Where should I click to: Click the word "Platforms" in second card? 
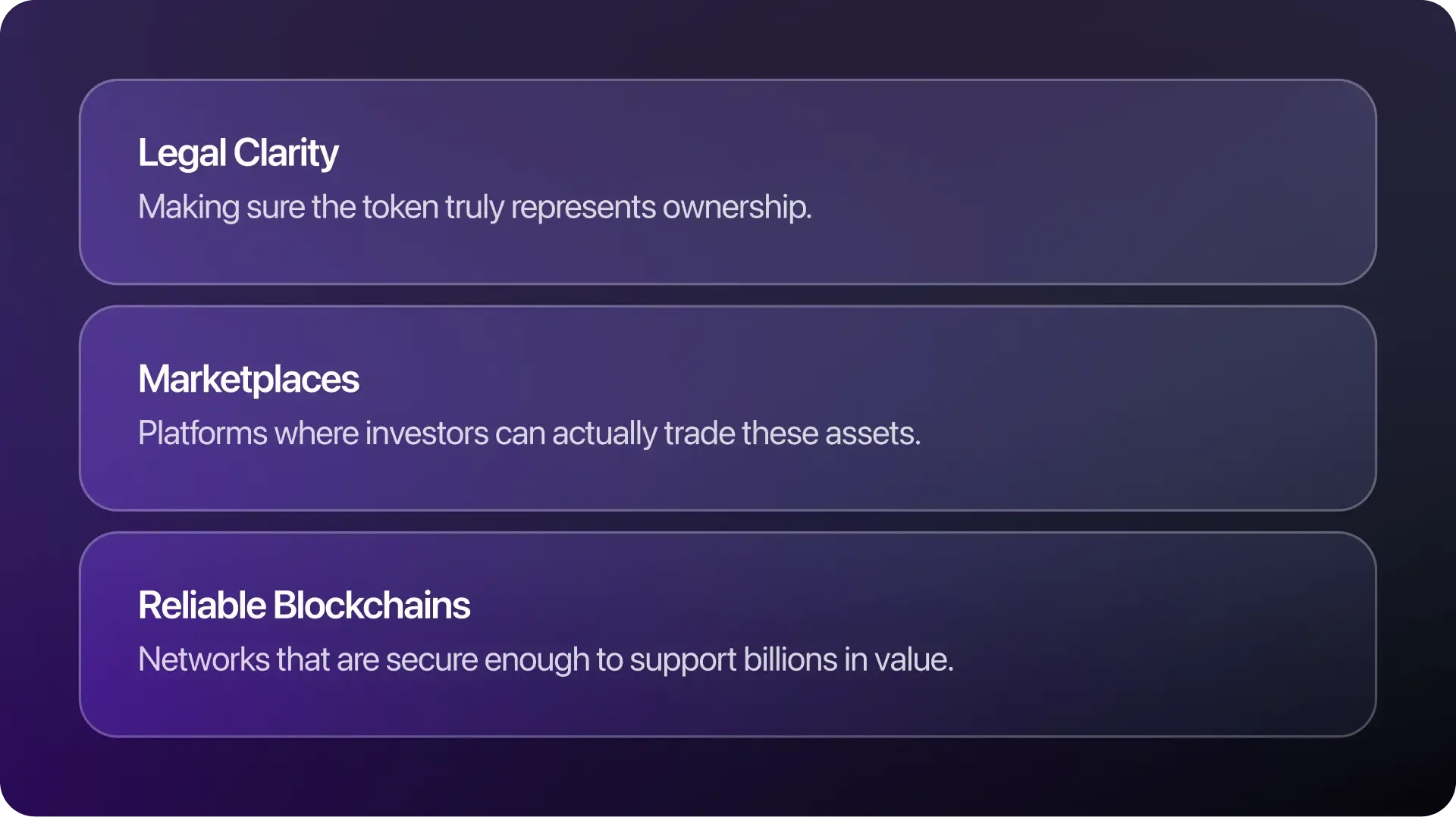click(x=202, y=434)
